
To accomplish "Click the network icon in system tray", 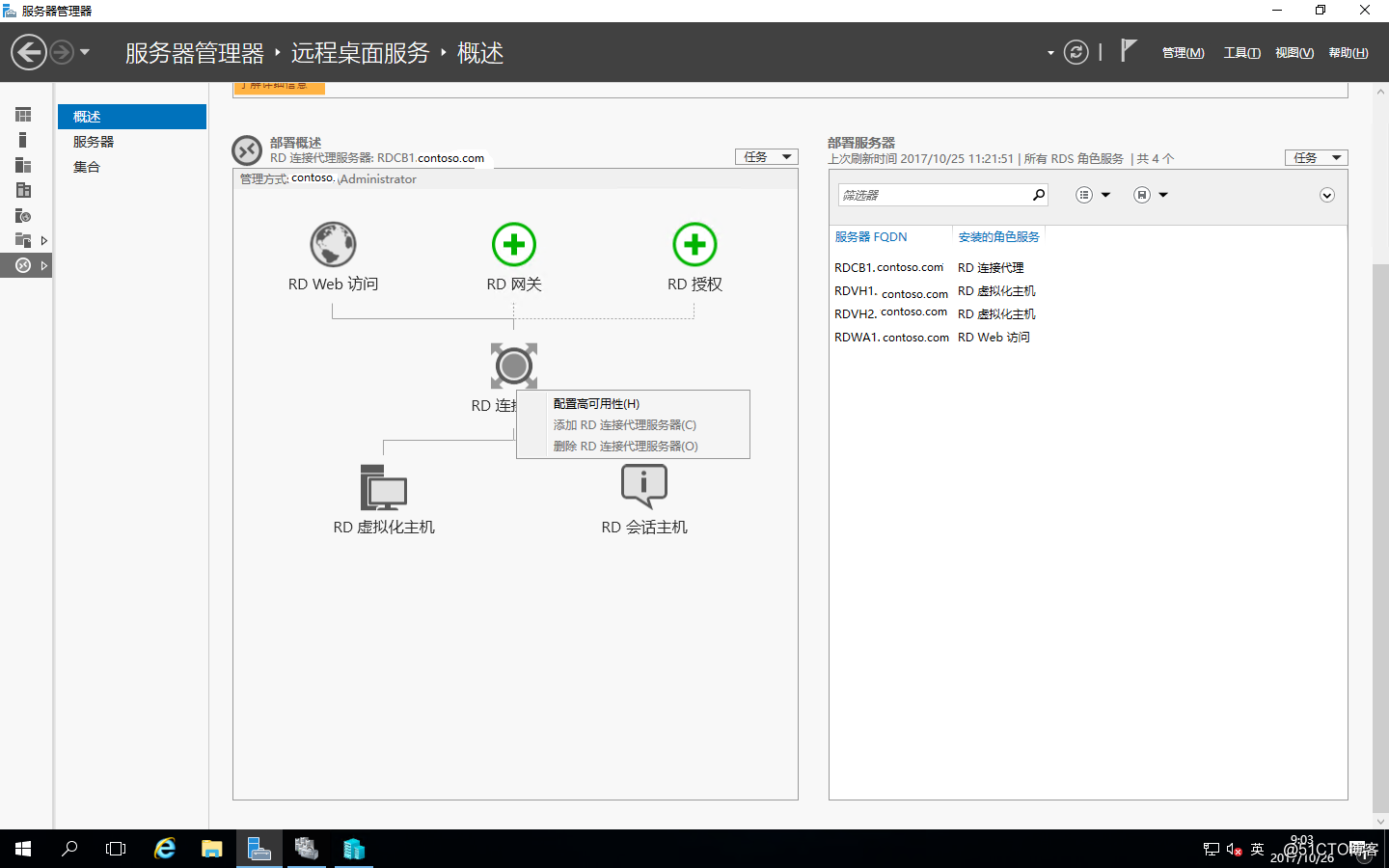I will (x=1212, y=850).
